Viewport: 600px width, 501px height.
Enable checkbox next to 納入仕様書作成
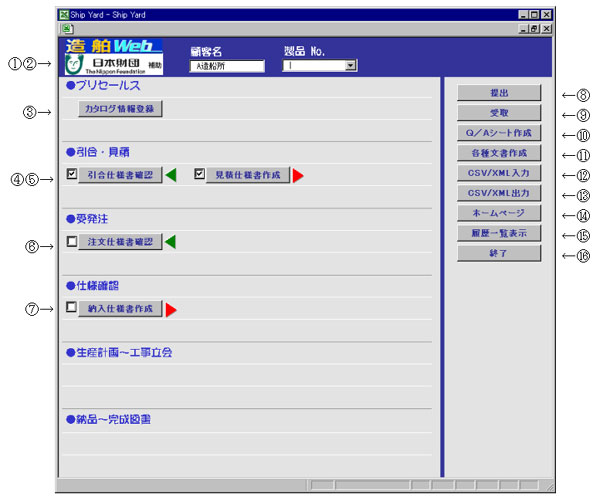[x=71, y=307]
